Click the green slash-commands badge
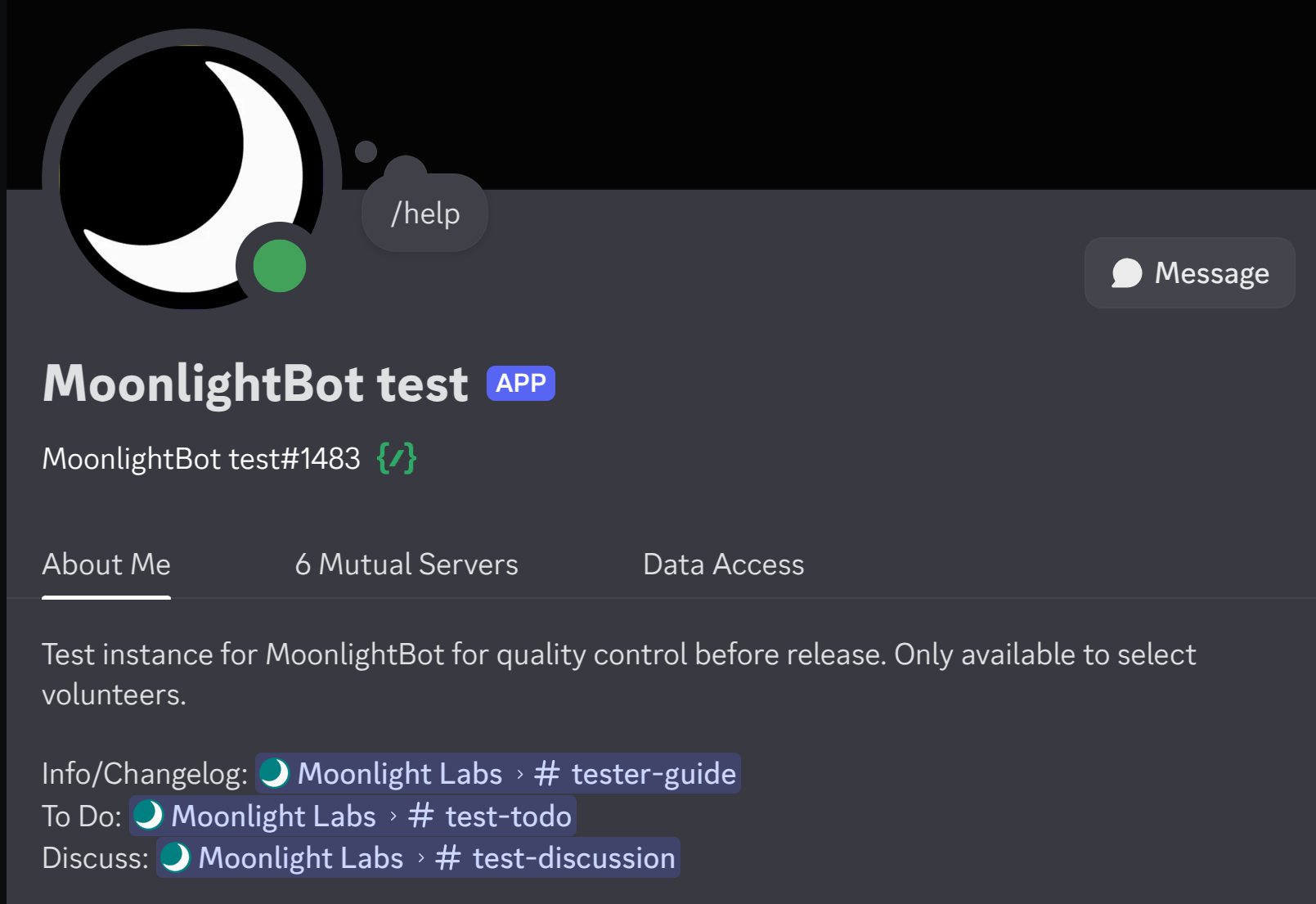This screenshot has height=904, width=1316. coord(397,458)
